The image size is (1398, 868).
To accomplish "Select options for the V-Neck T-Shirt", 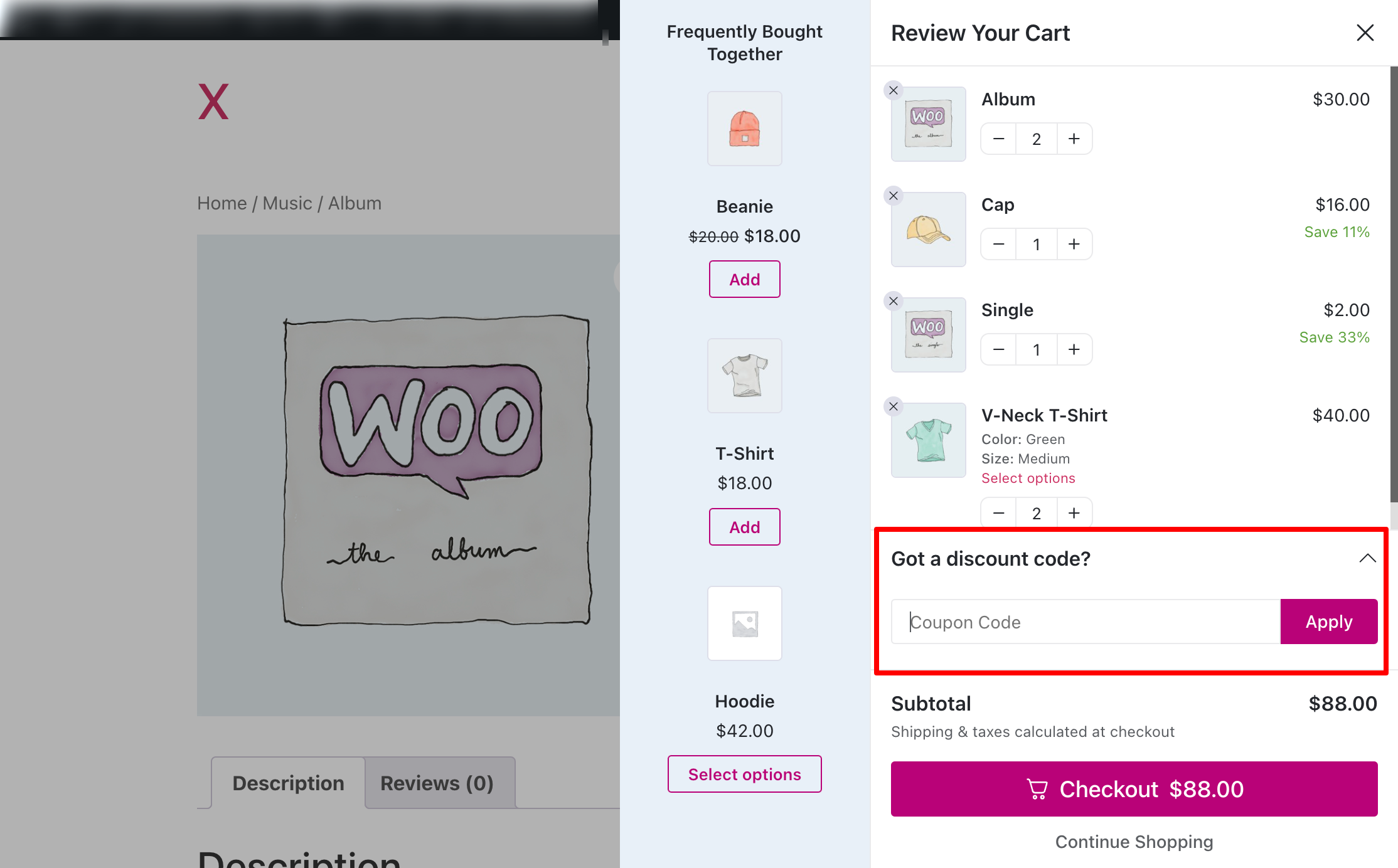I will (x=1028, y=478).
